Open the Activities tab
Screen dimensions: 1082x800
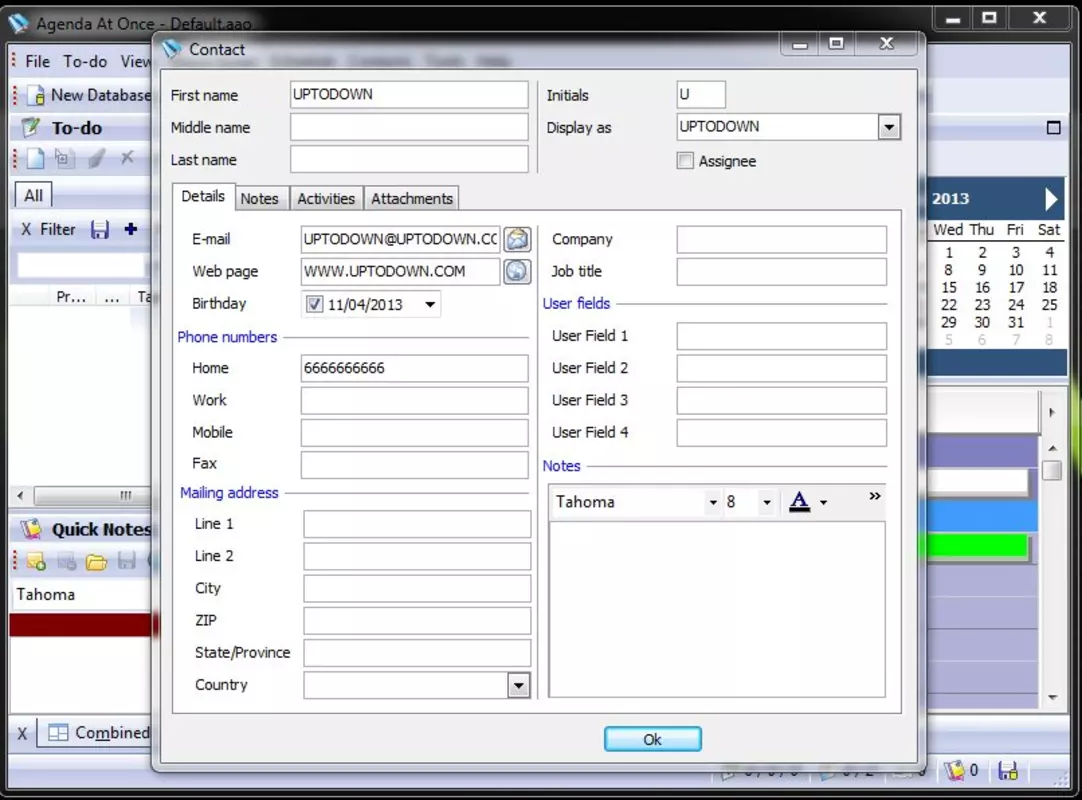pyautogui.click(x=326, y=199)
